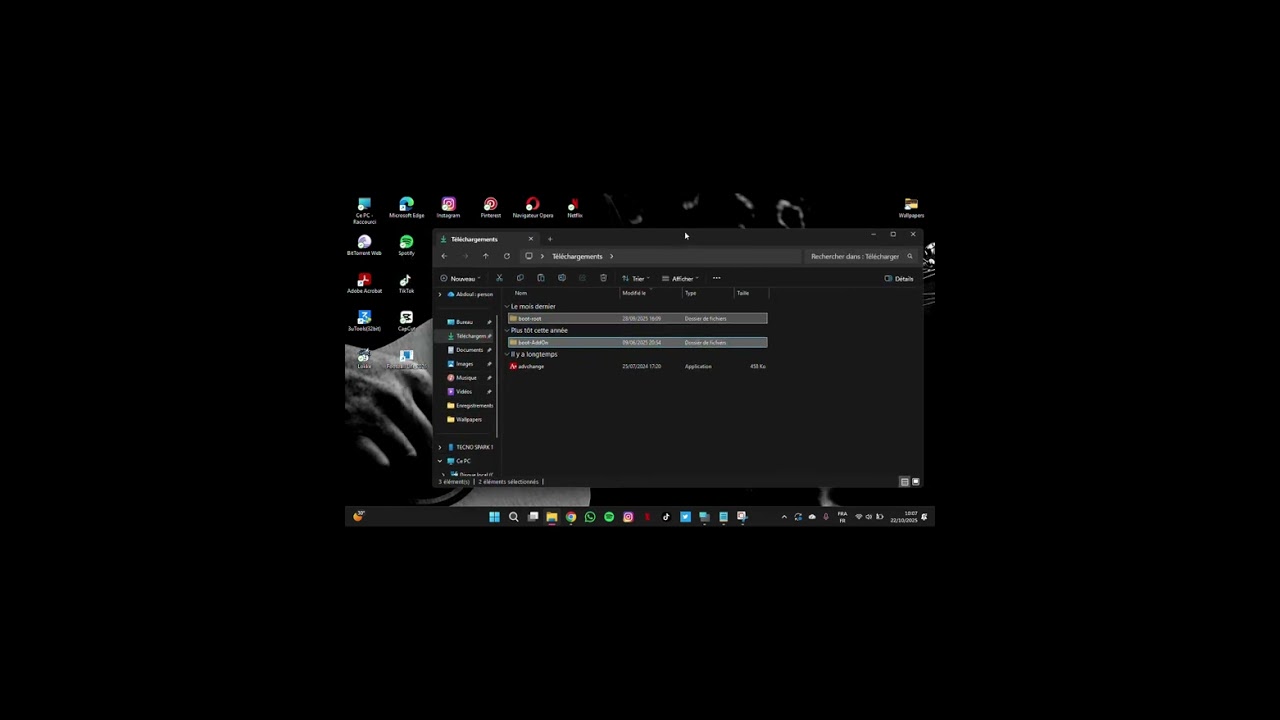Collapse the Il y a longtemps group
This screenshot has width=1280, height=720.
pos(507,354)
